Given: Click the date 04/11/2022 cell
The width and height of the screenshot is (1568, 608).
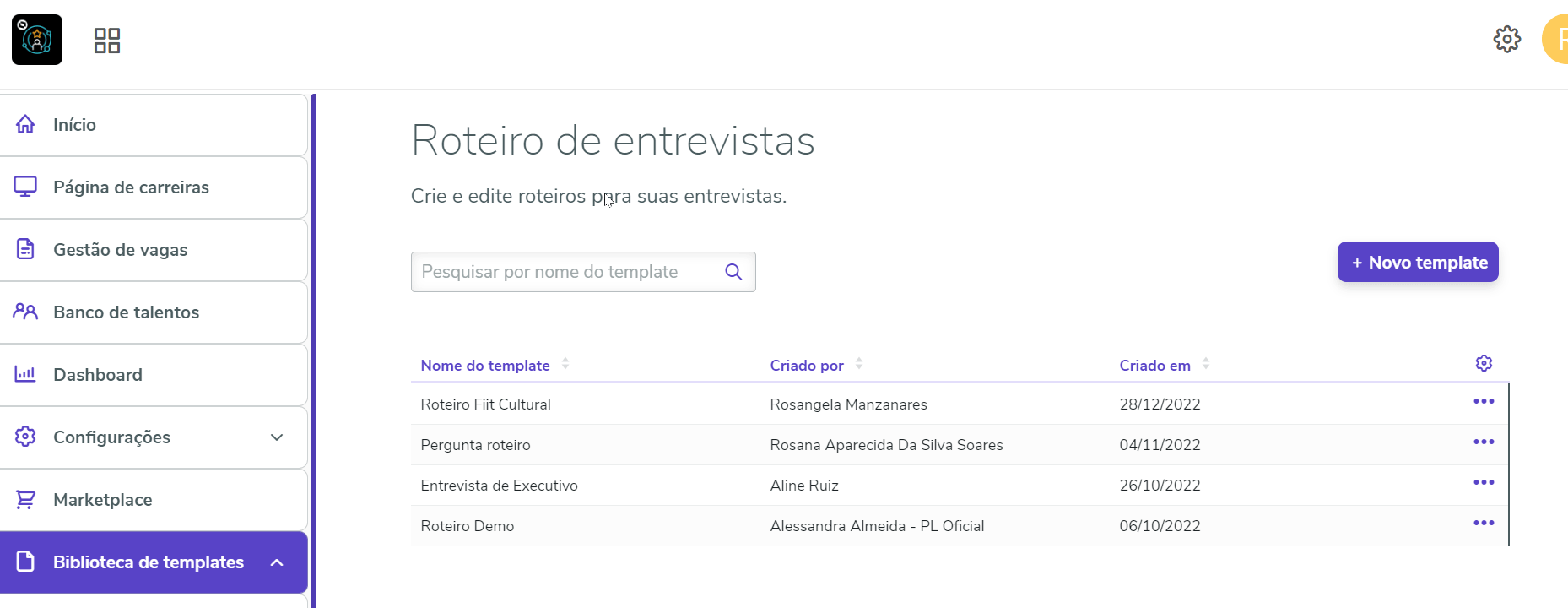Looking at the screenshot, I should tap(1160, 445).
